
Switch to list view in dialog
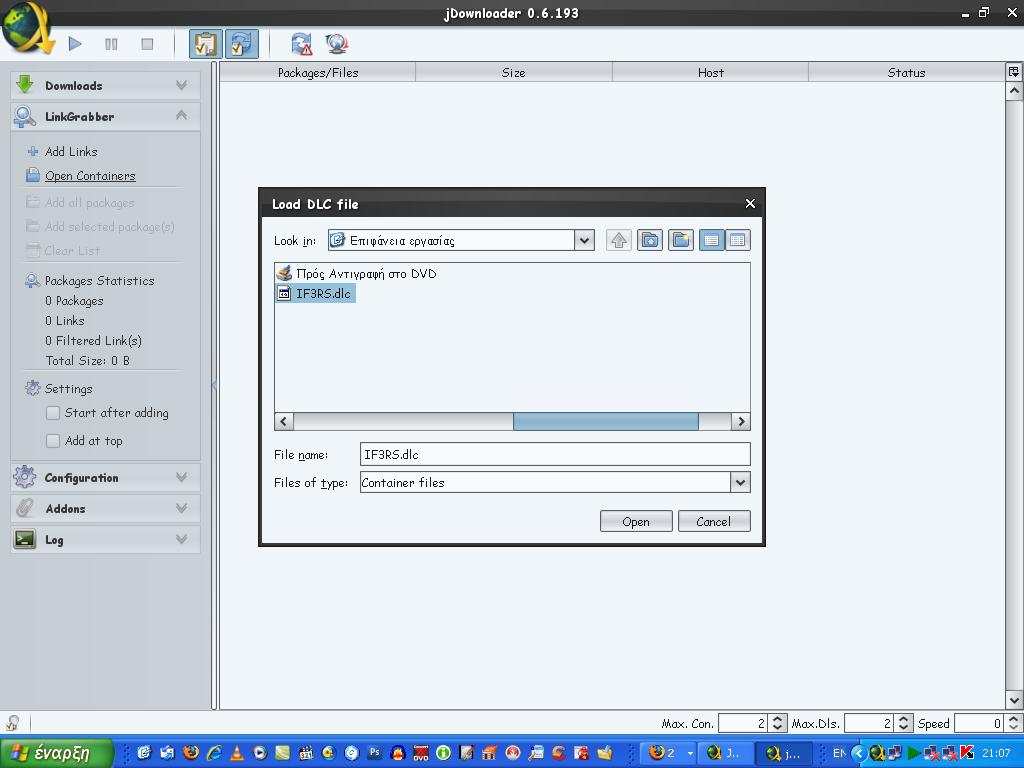coord(711,240)
